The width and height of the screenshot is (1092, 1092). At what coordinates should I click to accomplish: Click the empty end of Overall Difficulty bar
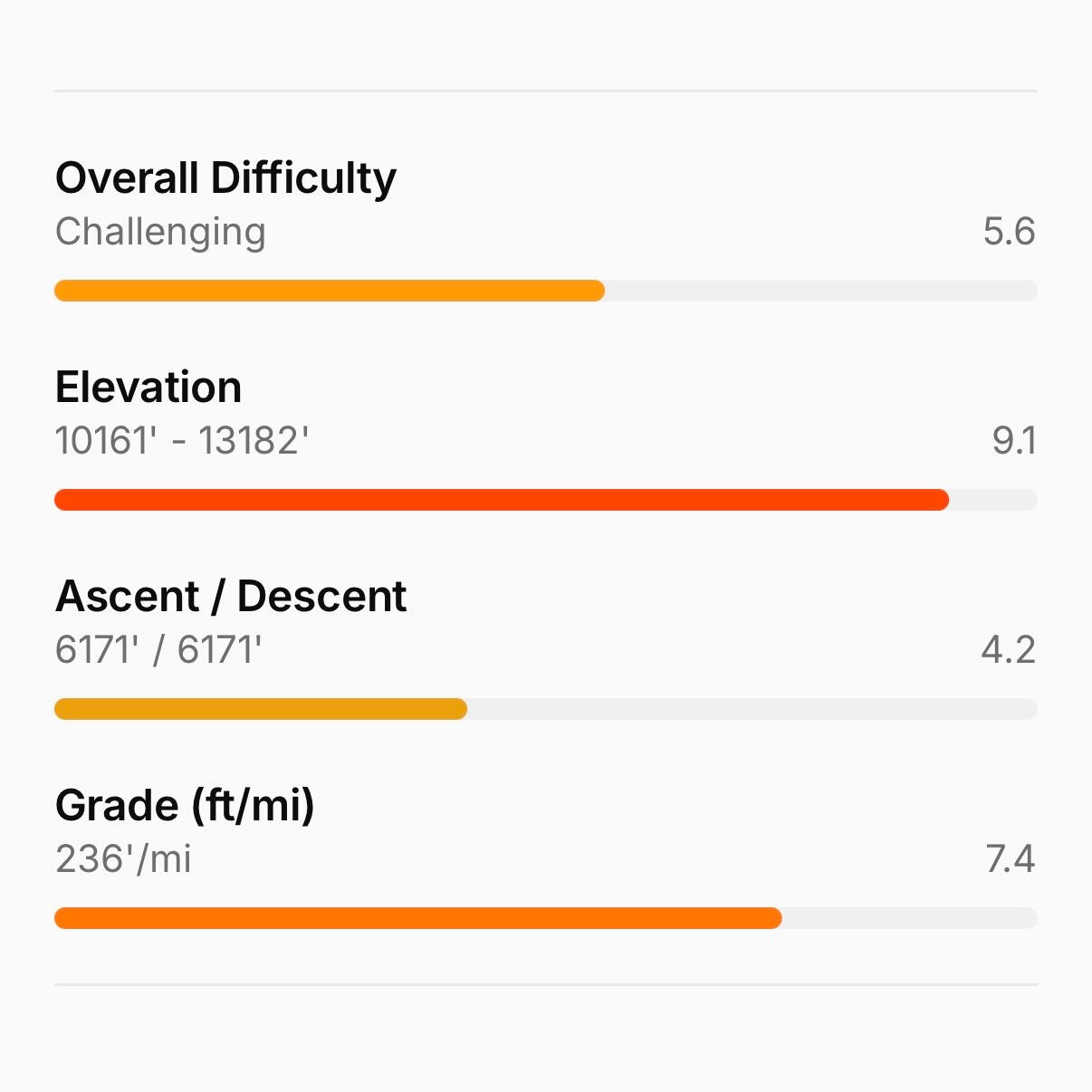click(819, 291)
